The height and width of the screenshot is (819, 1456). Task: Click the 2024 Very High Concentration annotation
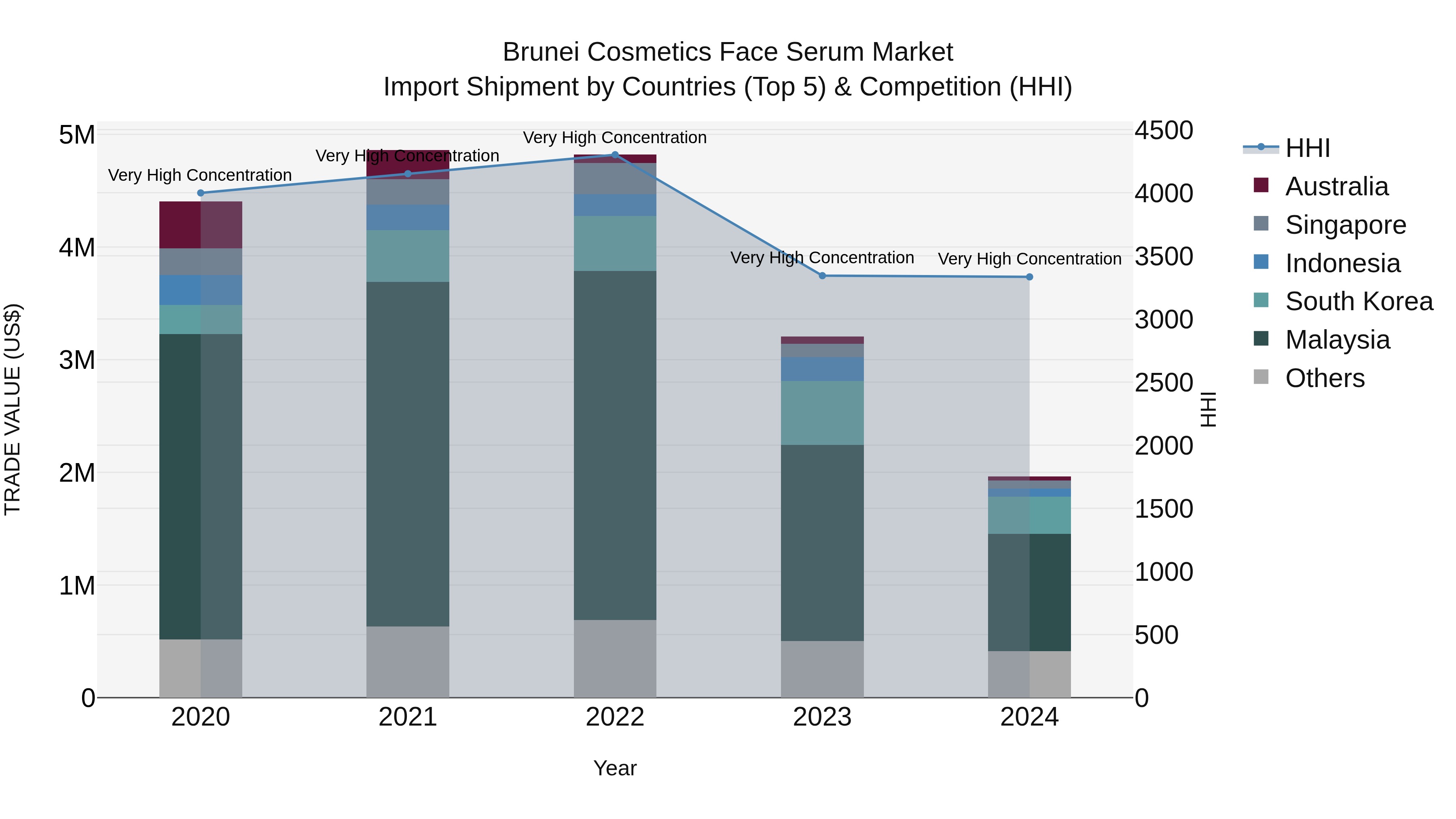point(1030,259)
